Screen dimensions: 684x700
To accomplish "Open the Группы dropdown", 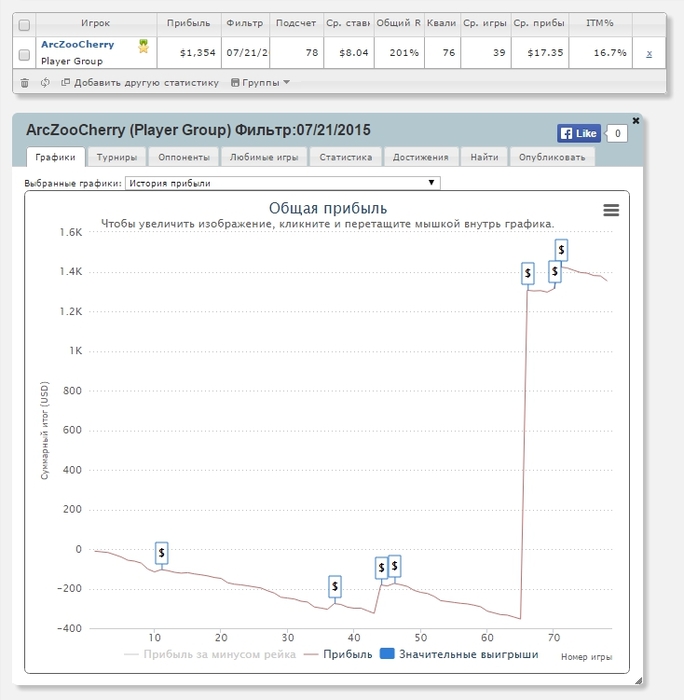I will pyautogui.click(x=260, y=83).
